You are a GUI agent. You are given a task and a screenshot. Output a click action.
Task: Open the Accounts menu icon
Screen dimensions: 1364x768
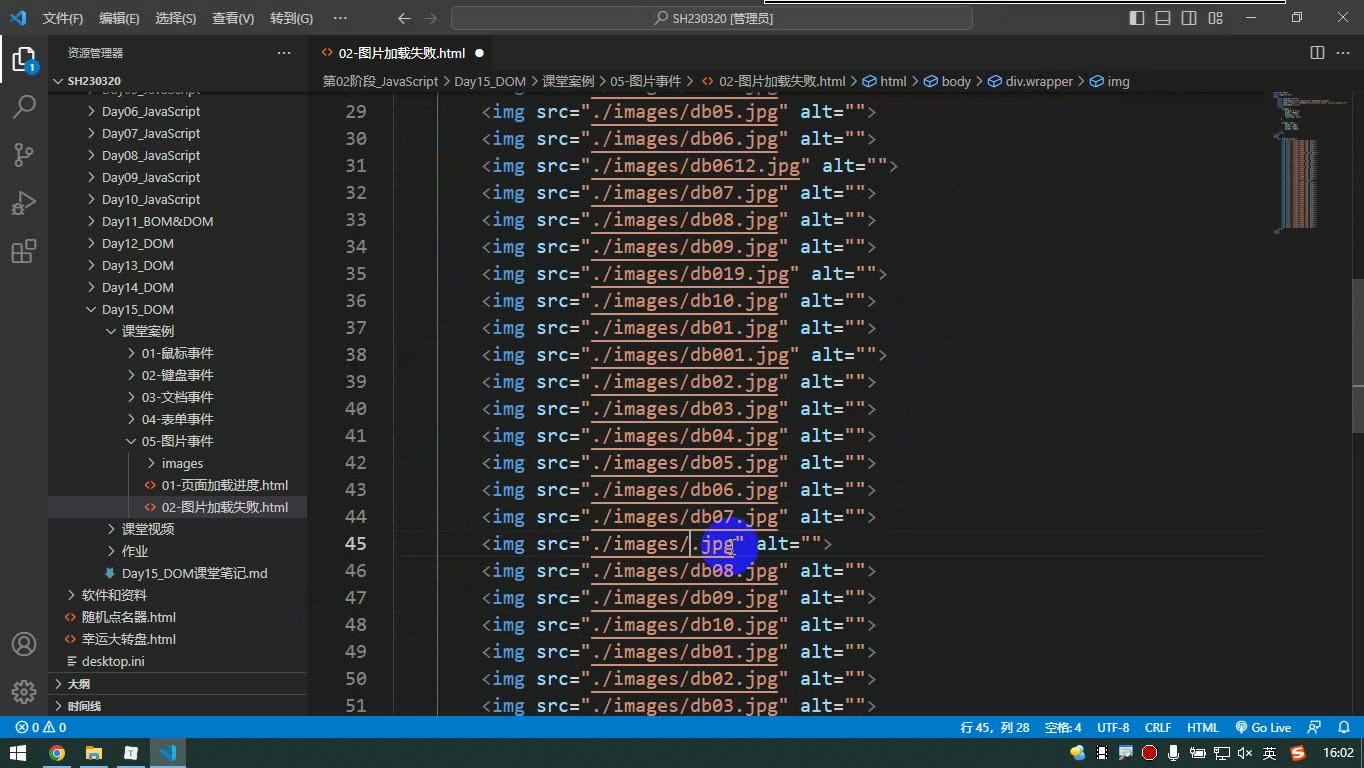tap(23, 644)
